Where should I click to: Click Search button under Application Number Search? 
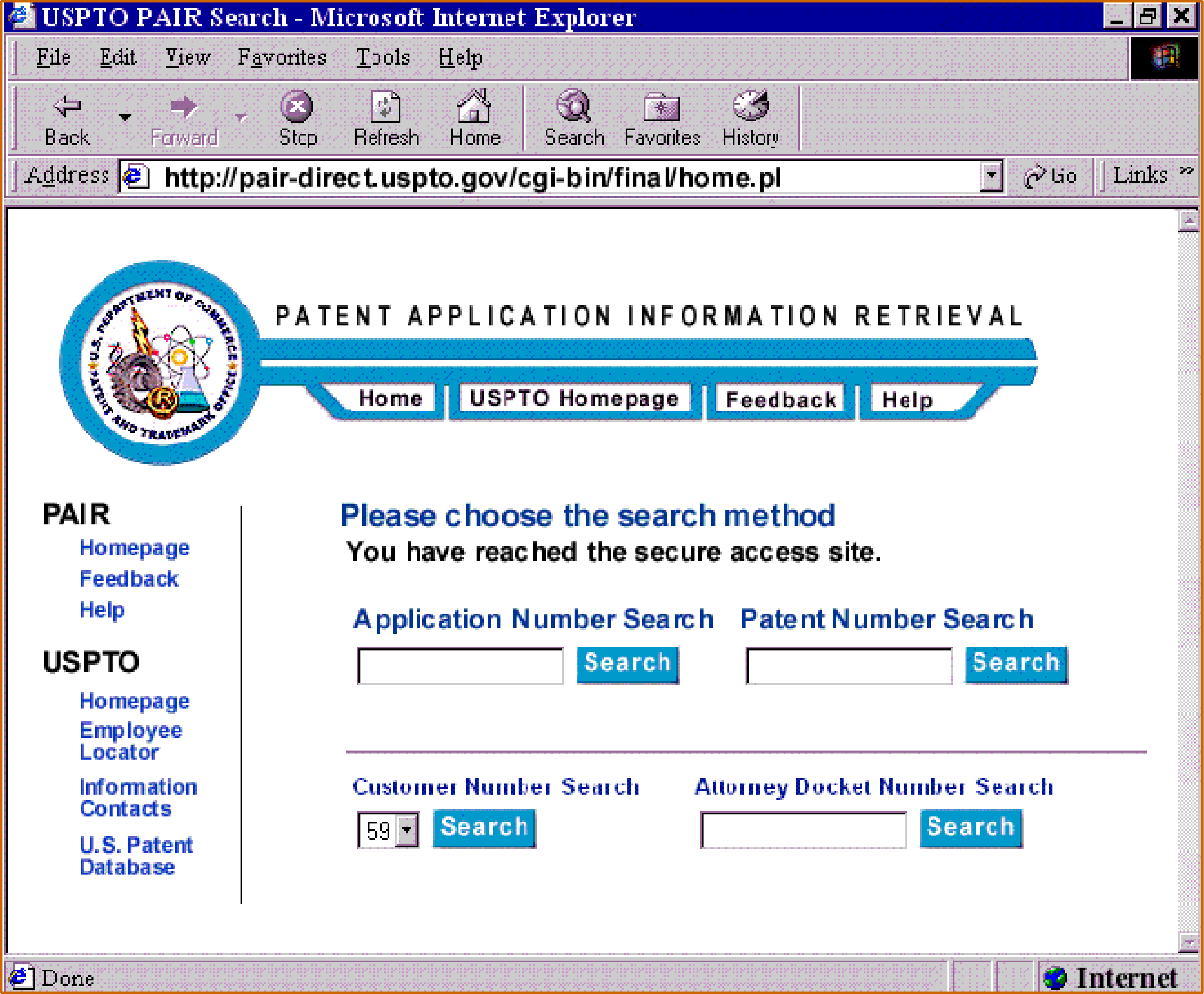627,664
